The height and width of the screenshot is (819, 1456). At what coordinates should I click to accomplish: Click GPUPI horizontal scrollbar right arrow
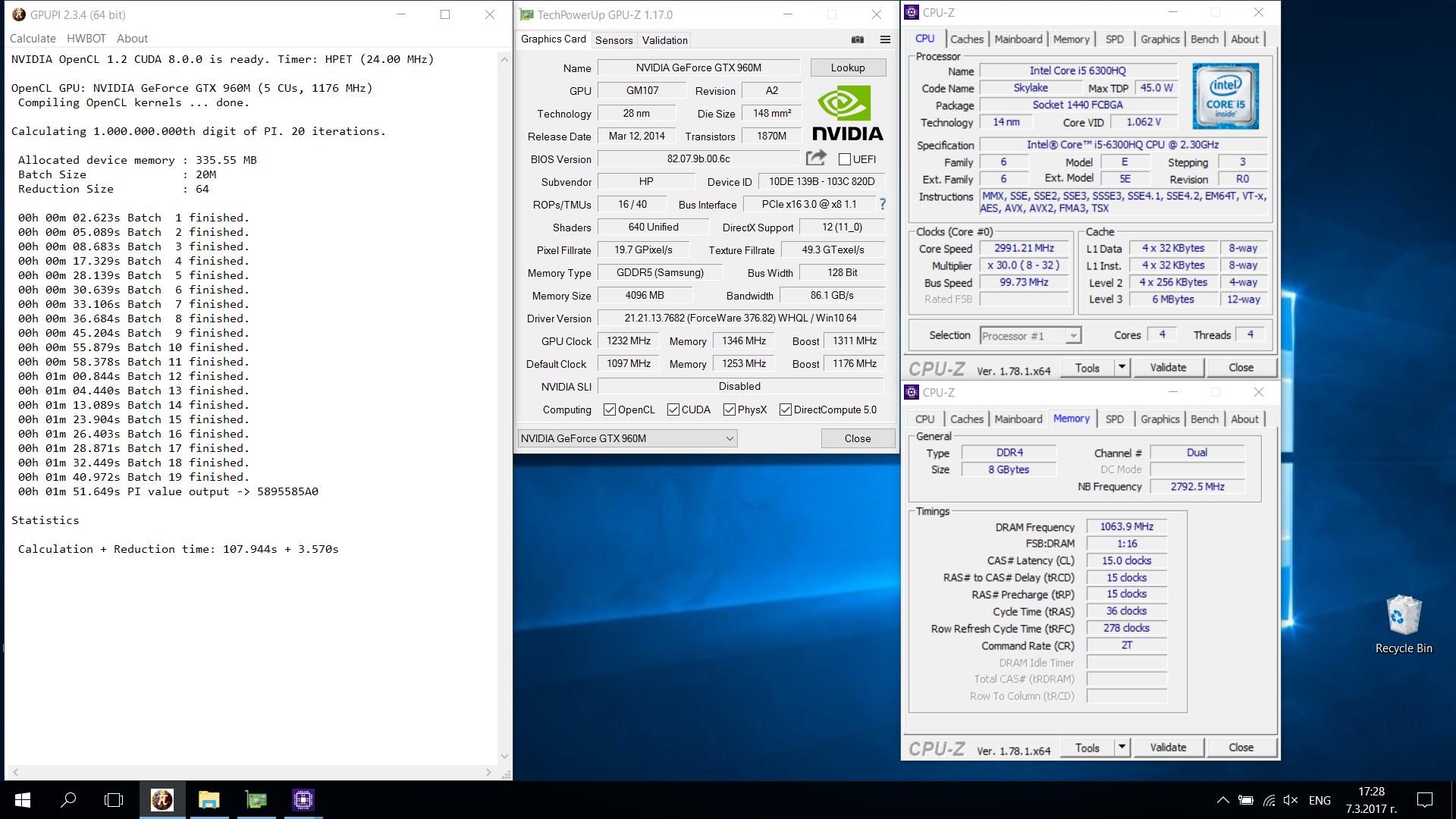488,772
